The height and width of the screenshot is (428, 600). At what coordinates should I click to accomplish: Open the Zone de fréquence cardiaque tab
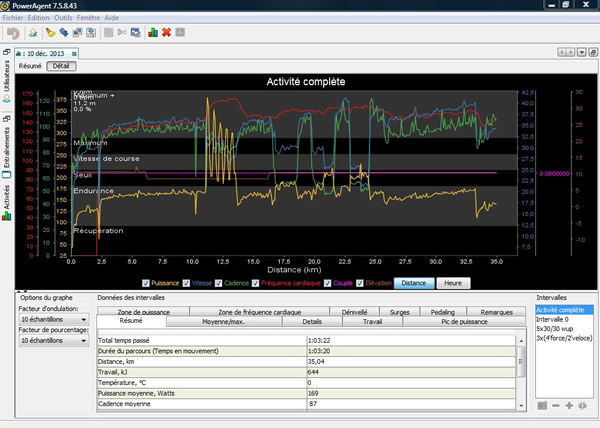point(260,312)
